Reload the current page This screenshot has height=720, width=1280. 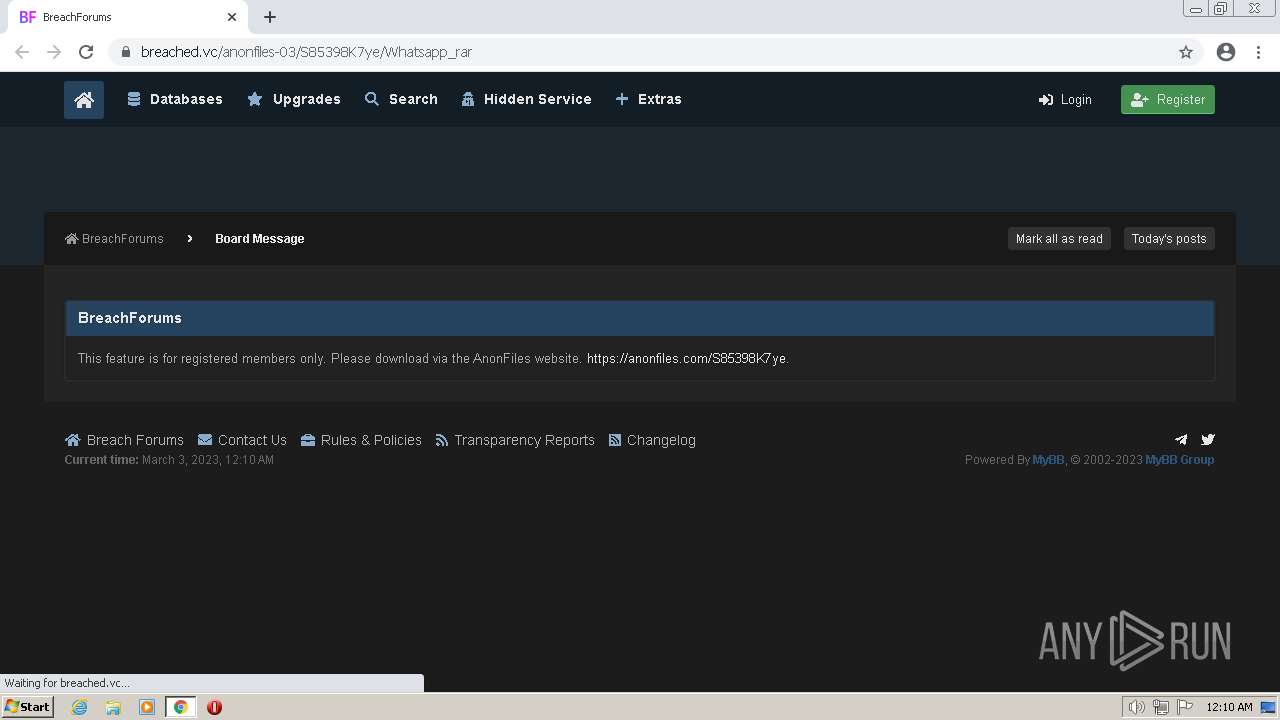click(86, 52)
